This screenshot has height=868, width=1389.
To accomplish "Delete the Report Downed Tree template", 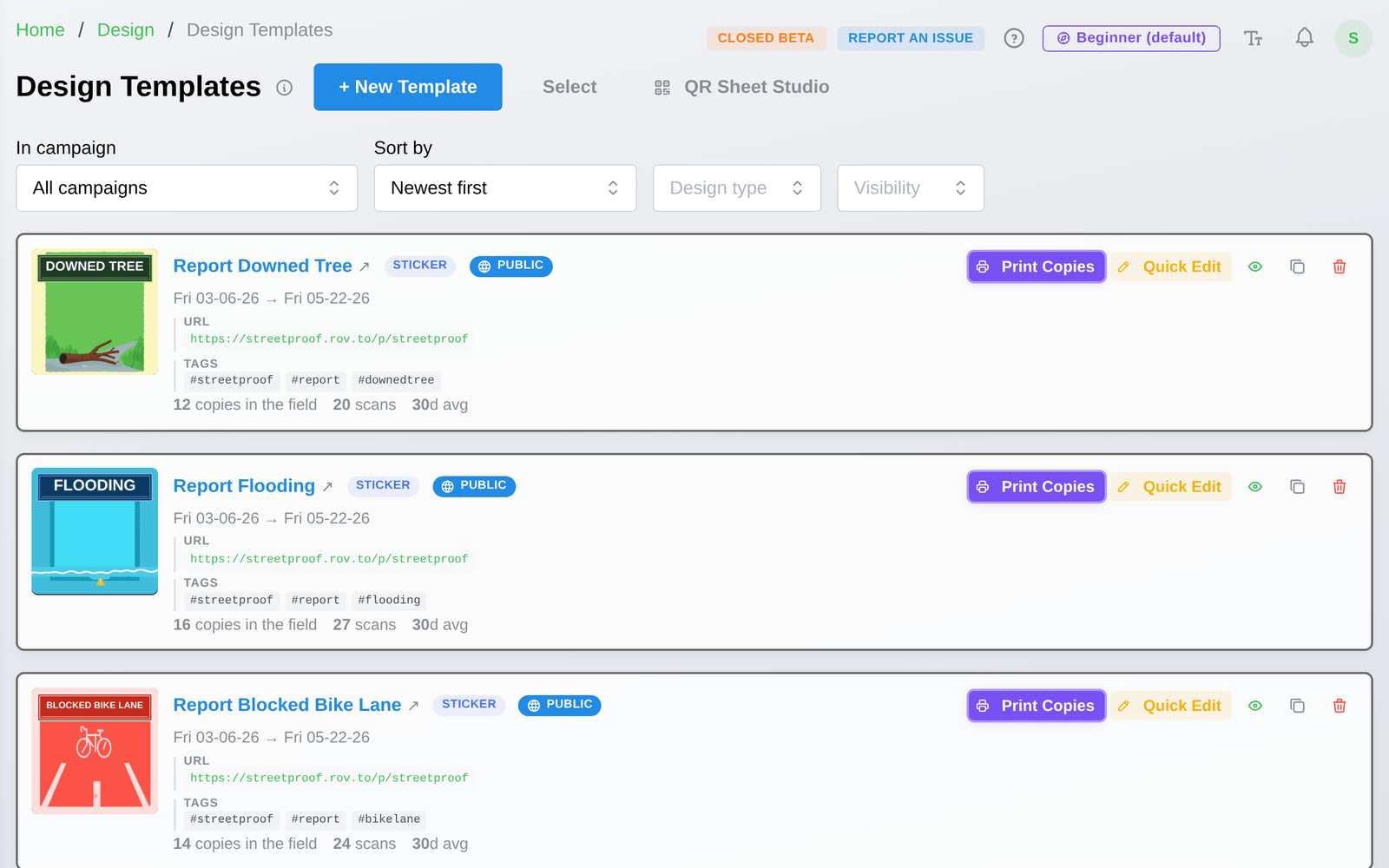I will 1340,266.
